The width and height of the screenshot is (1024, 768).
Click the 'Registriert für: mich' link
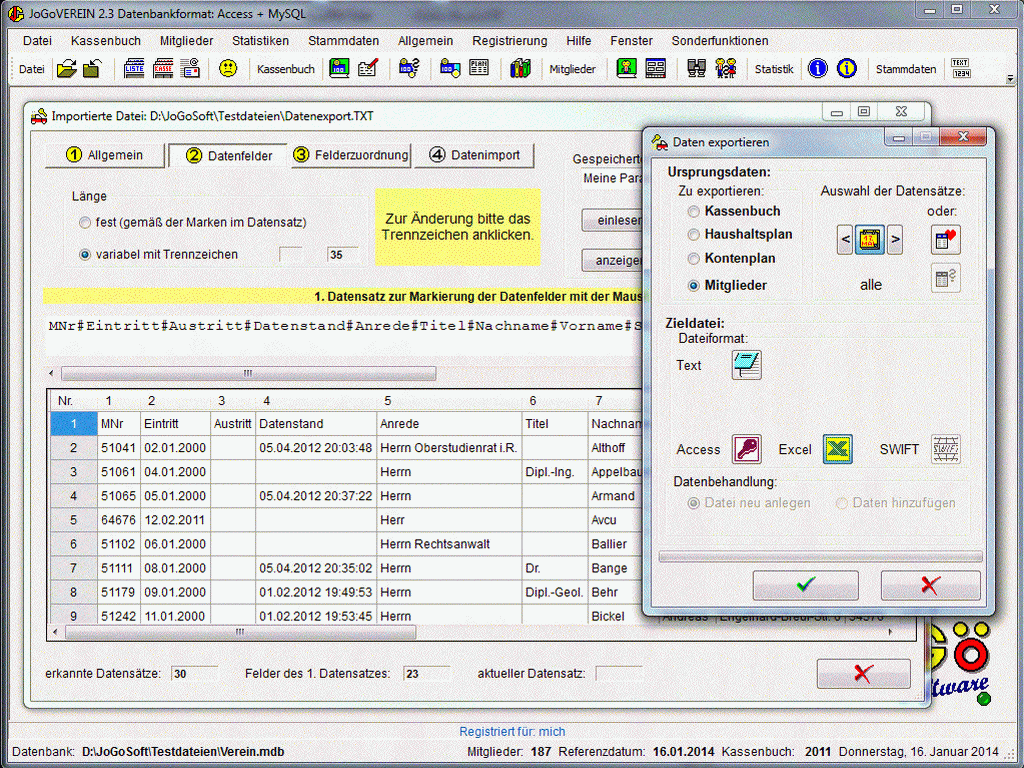tap(512, 731)
